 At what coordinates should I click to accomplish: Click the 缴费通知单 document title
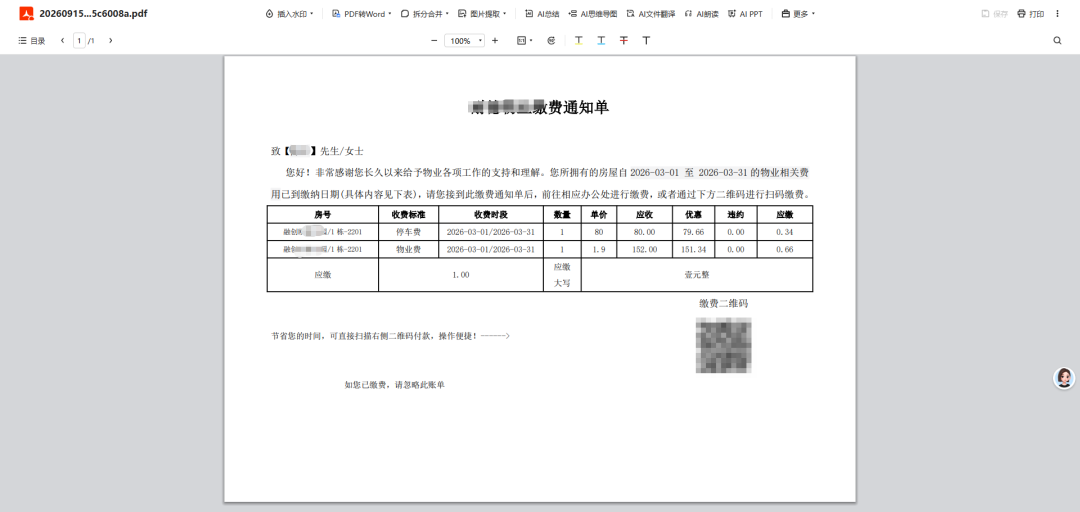tap(538, 107)
